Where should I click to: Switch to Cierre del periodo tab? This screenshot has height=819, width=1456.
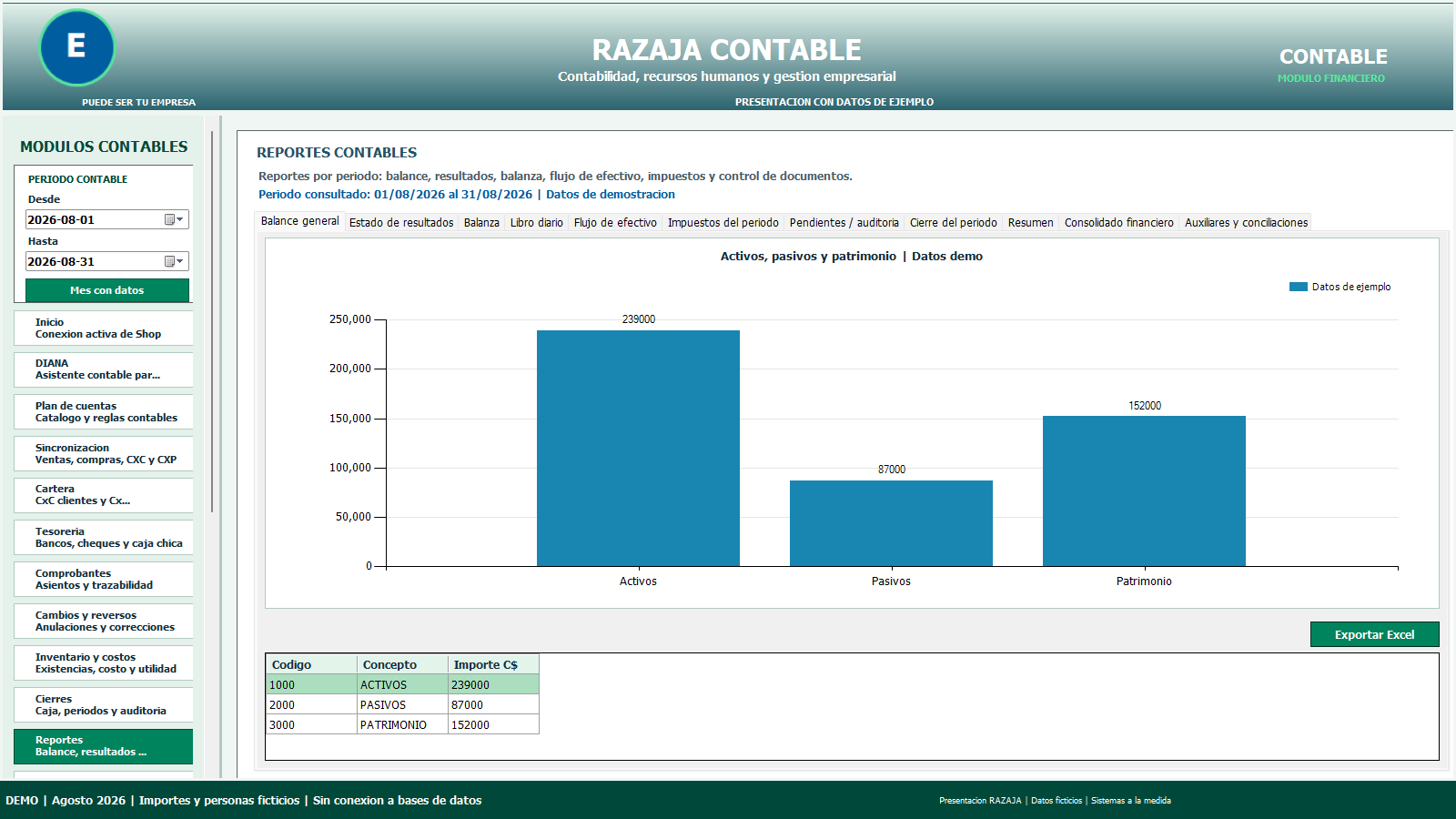[x=954, y=223]
